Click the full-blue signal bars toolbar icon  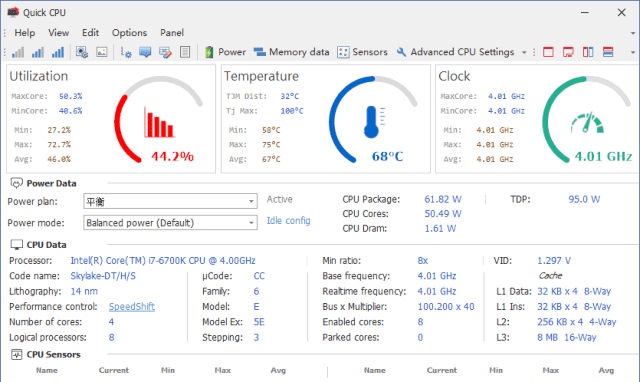pyautogui.click(x=58, y=52)
